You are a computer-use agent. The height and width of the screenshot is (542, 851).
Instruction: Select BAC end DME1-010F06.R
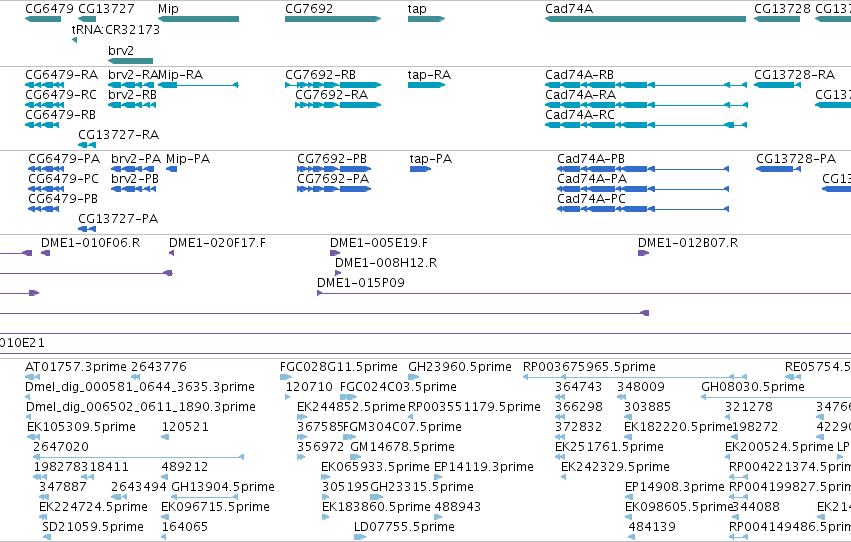[46, 253]
